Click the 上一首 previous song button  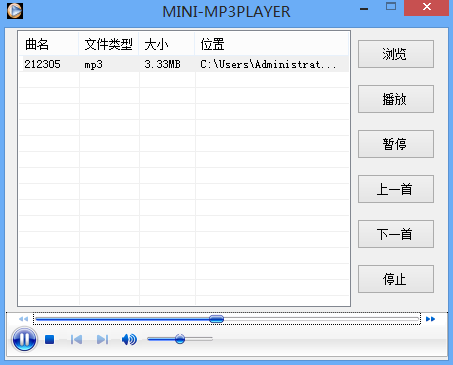[x=396, y=189]
